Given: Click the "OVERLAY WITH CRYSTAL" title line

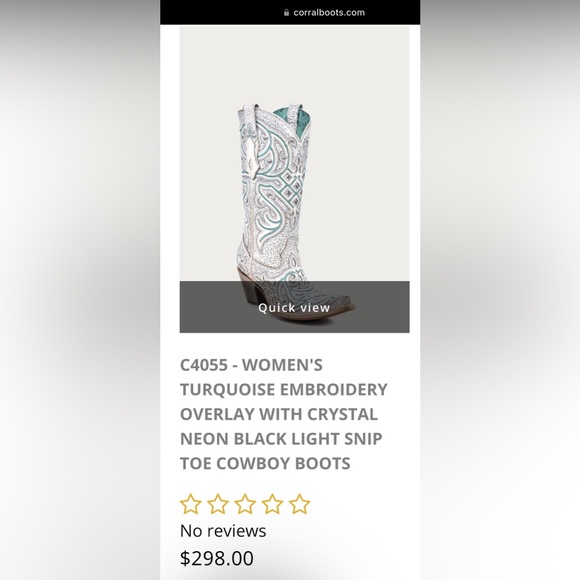Looking at the screenshot, I should point(279,414).
